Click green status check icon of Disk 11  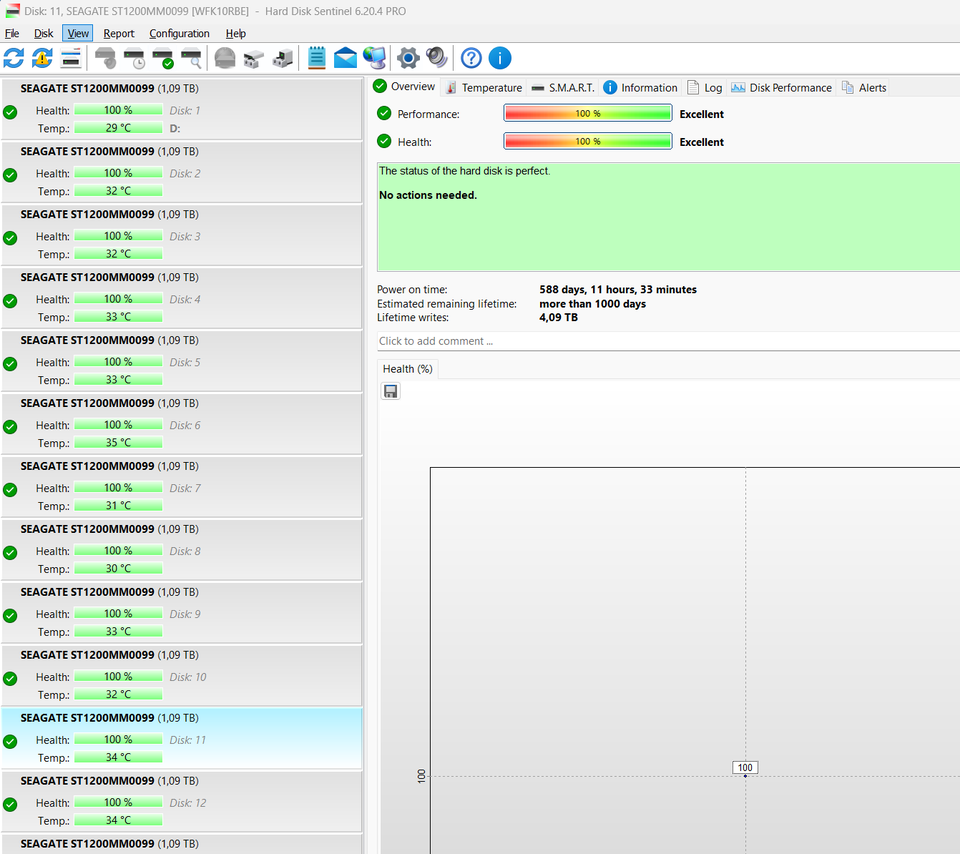[10, 741]
